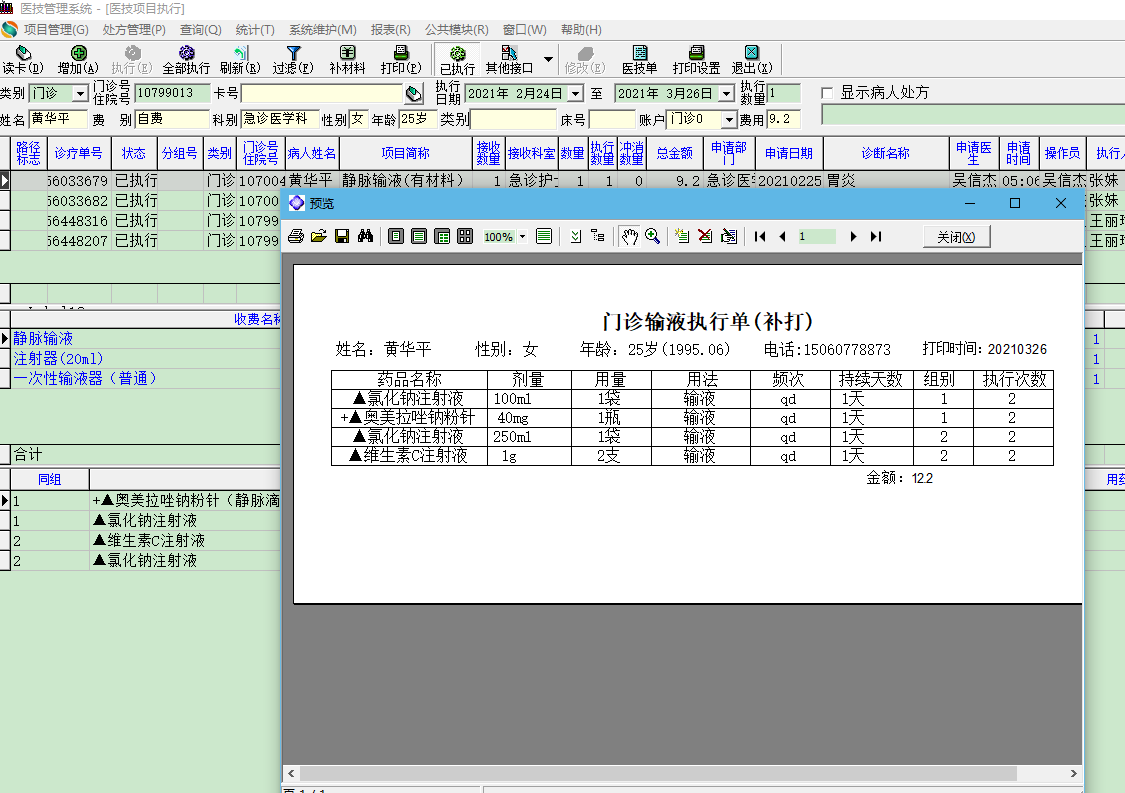Screen dimensions: 1125x793
Task: Go to the previous page in preview
Action: (x=782, y=236)
